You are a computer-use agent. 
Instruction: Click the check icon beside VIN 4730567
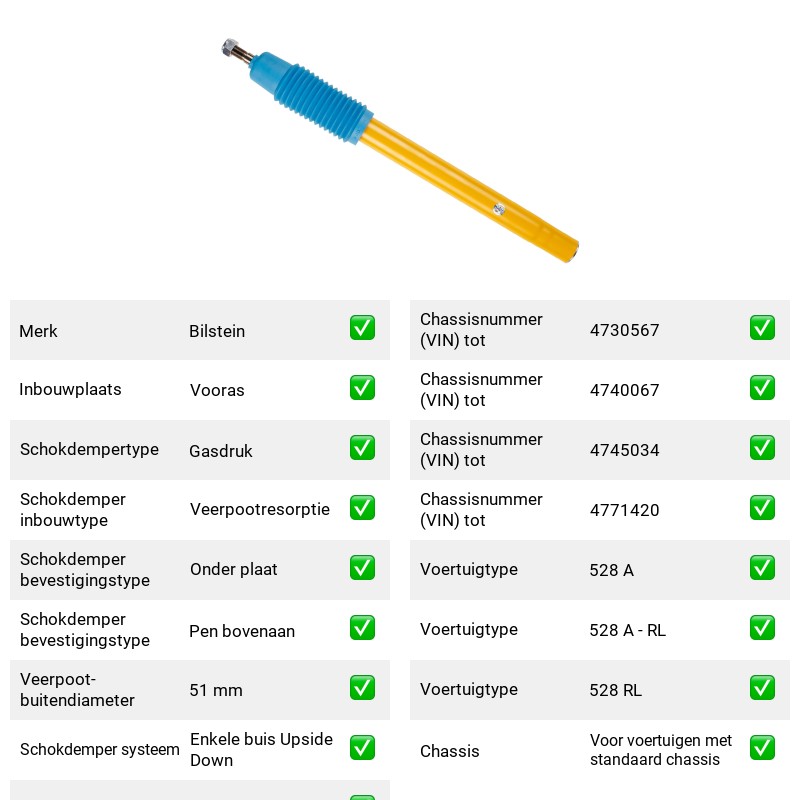(x=762, y=328)
